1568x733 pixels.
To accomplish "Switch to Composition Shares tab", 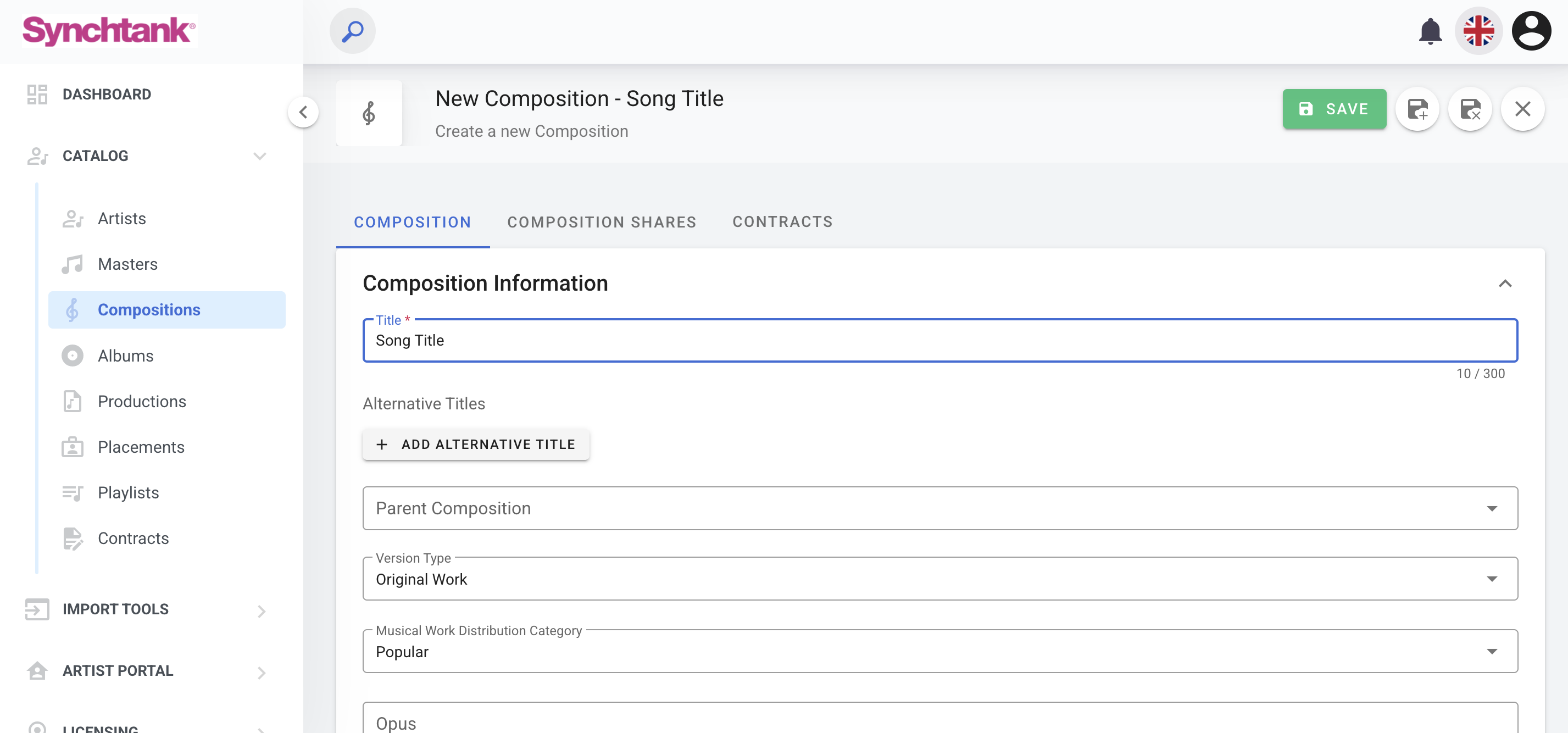I will pyautogui.click(x=602, y=222).
